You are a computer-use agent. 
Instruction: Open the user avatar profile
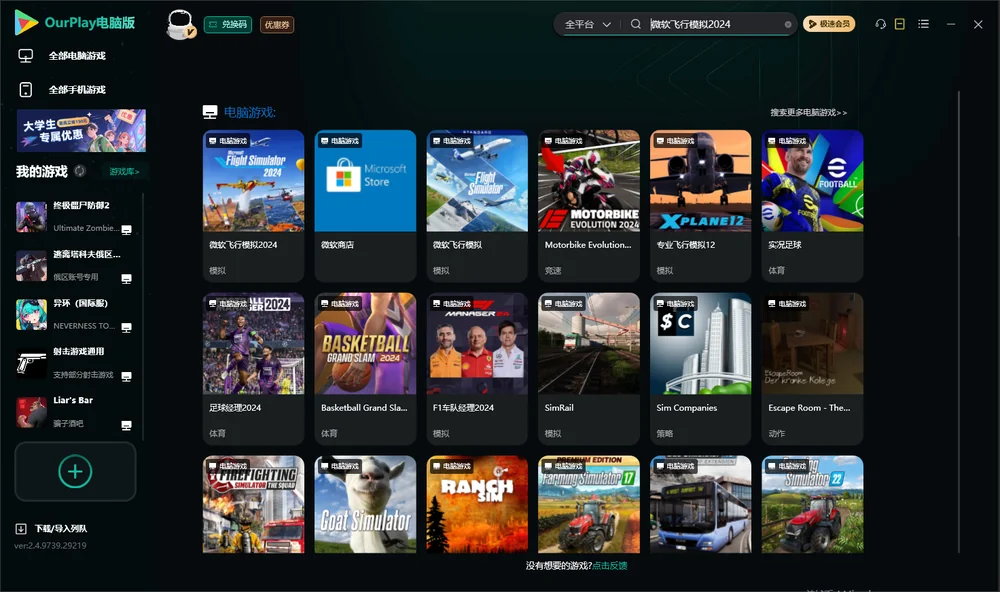(180, 24)
